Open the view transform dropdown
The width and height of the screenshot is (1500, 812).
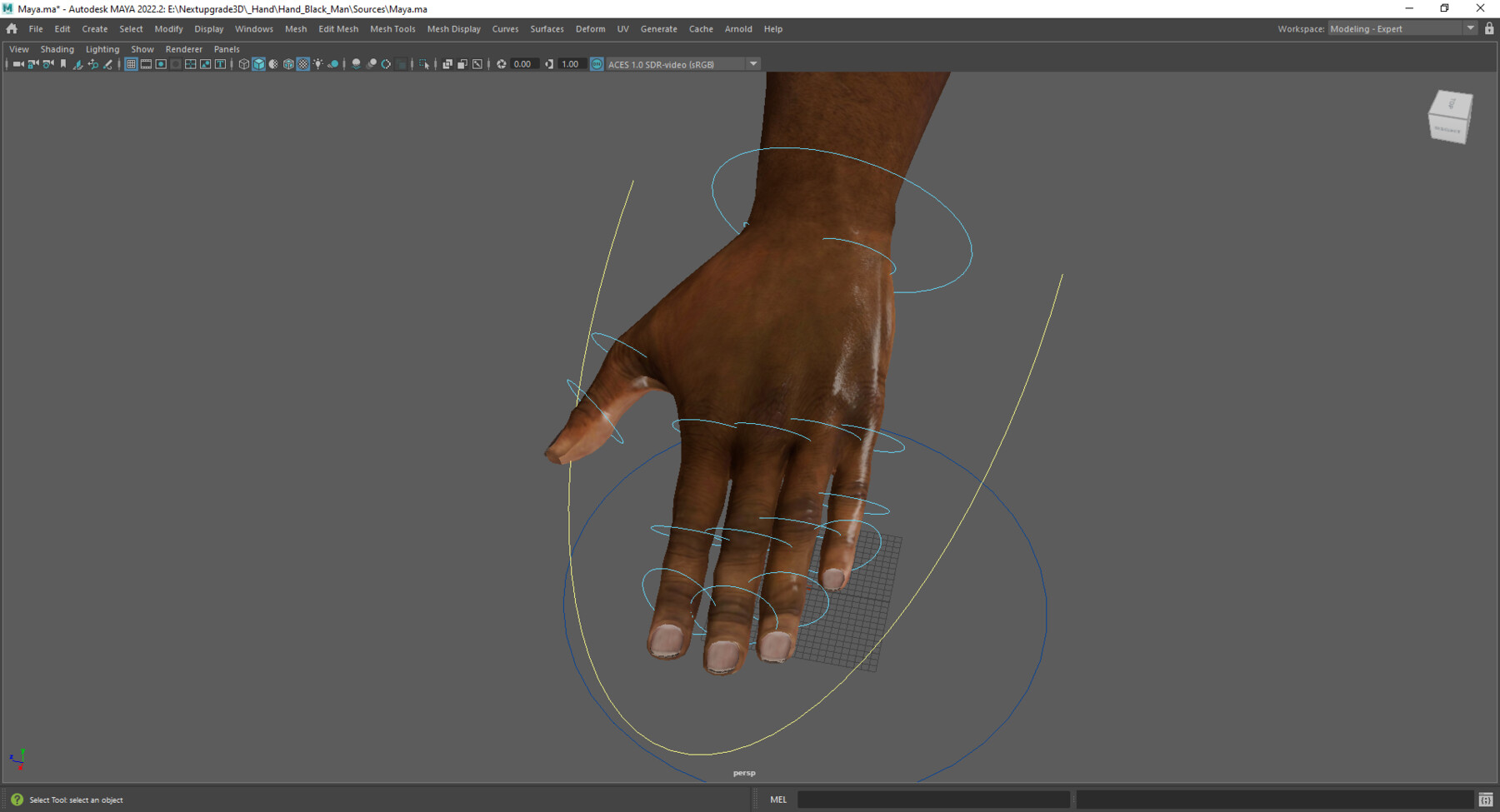pyautogui.click(x=752, y=63)
